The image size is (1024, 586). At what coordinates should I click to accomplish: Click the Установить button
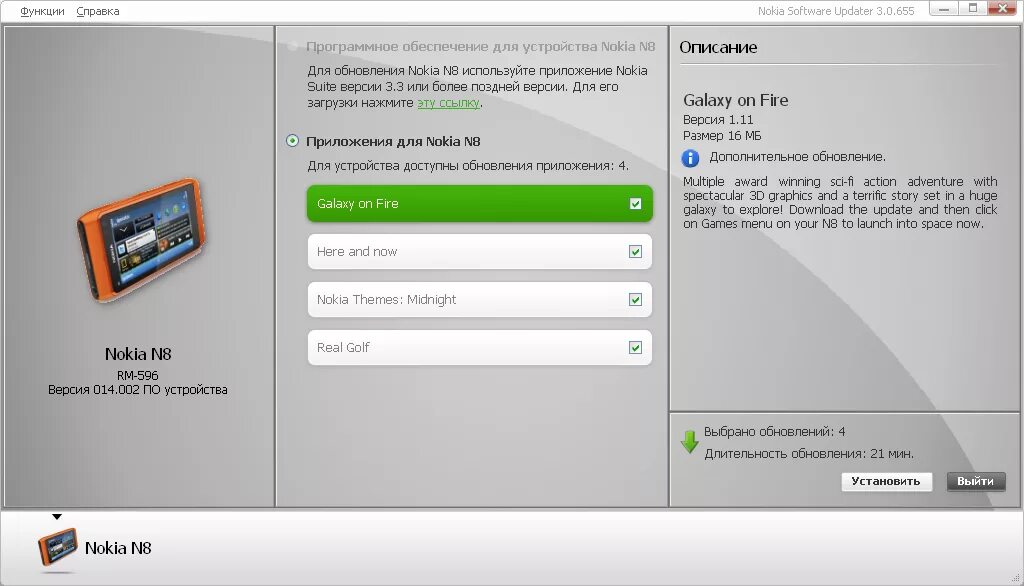tap(886, 481)
